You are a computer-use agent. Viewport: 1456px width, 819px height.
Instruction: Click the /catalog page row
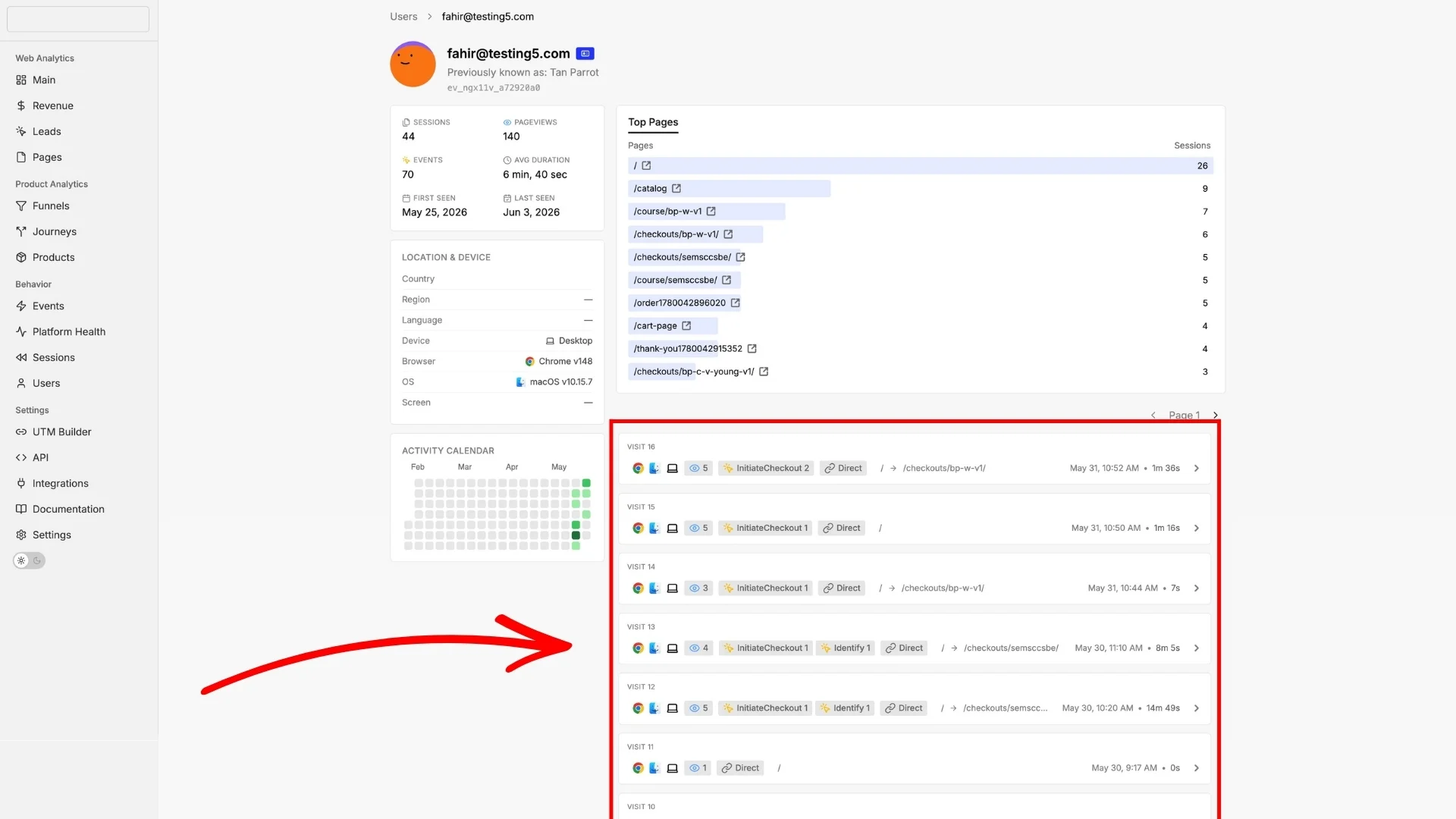tap(921, 188)
